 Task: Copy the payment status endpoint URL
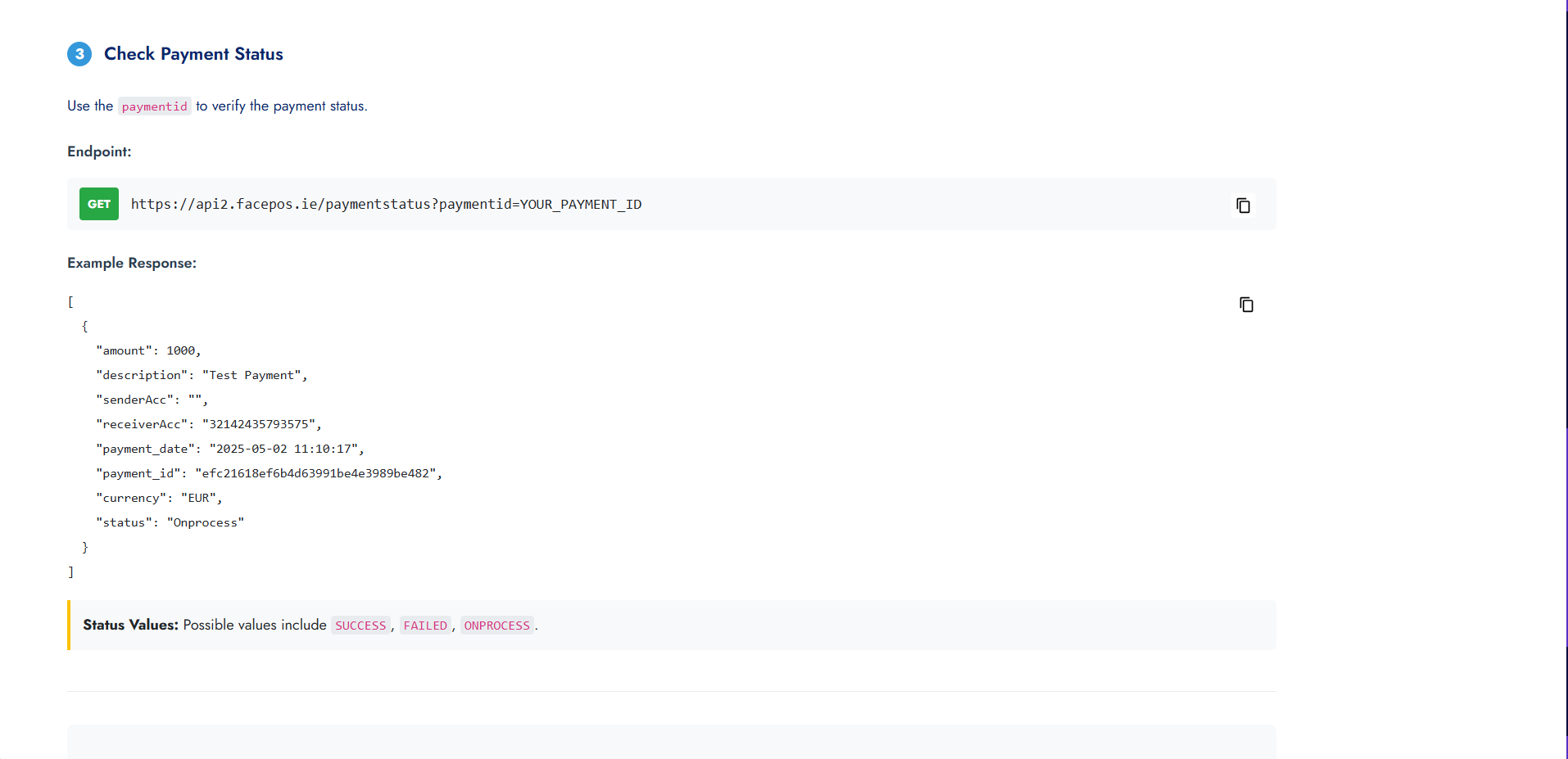pos(1243,205)
